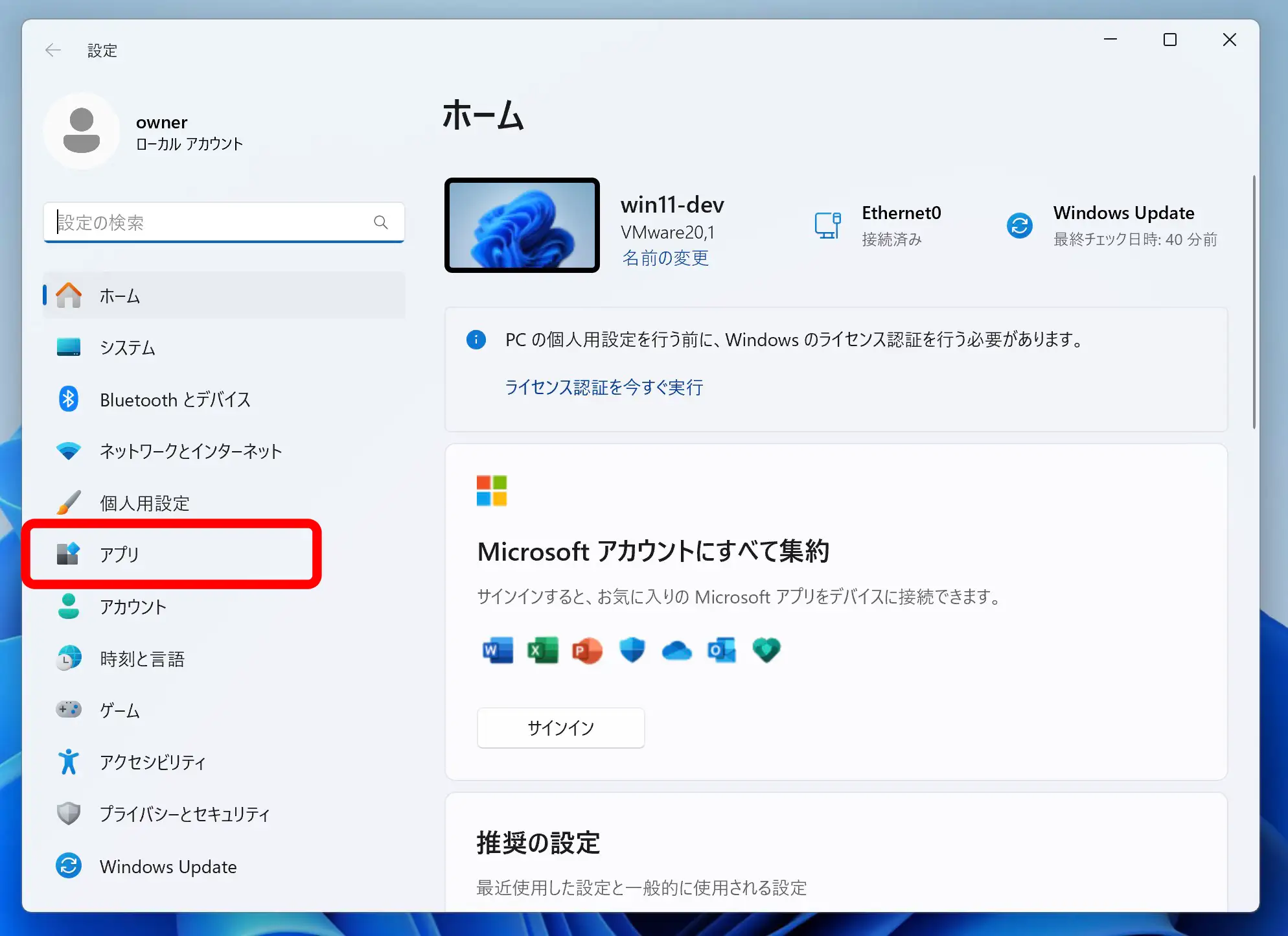Click the owner profile avatar
The width and height of the screenshot is (1288, 936).
click(x=82, y=131)
